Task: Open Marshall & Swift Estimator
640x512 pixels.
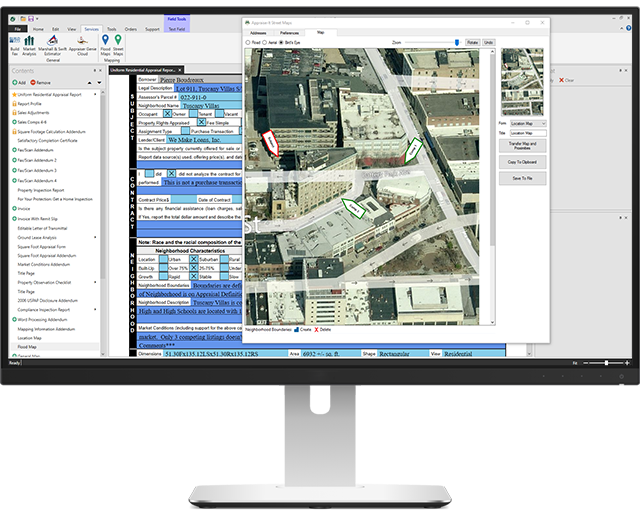Action: coord(53,45)
